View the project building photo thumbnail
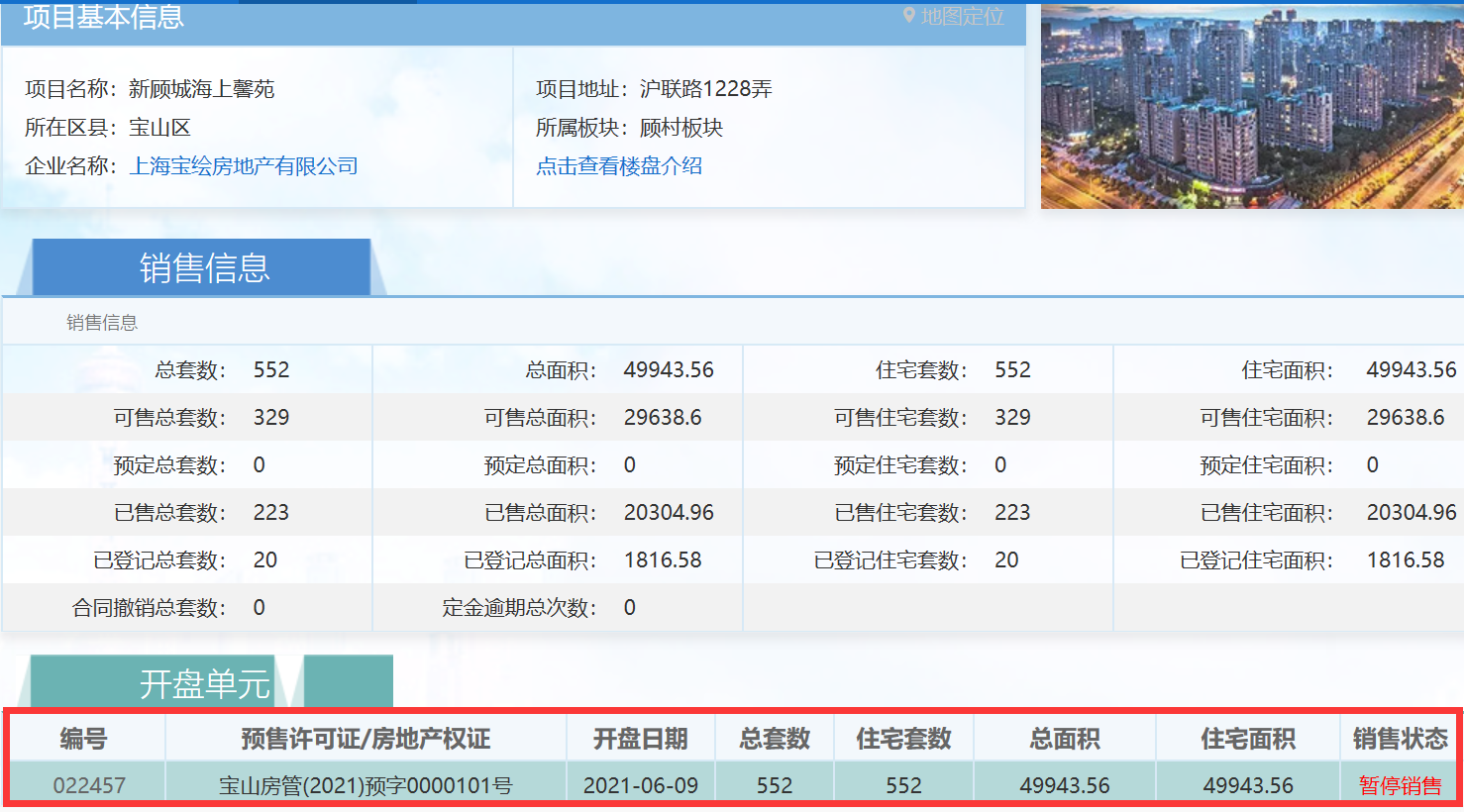Screen dimensions: 1464x812 pos(1251,106)
